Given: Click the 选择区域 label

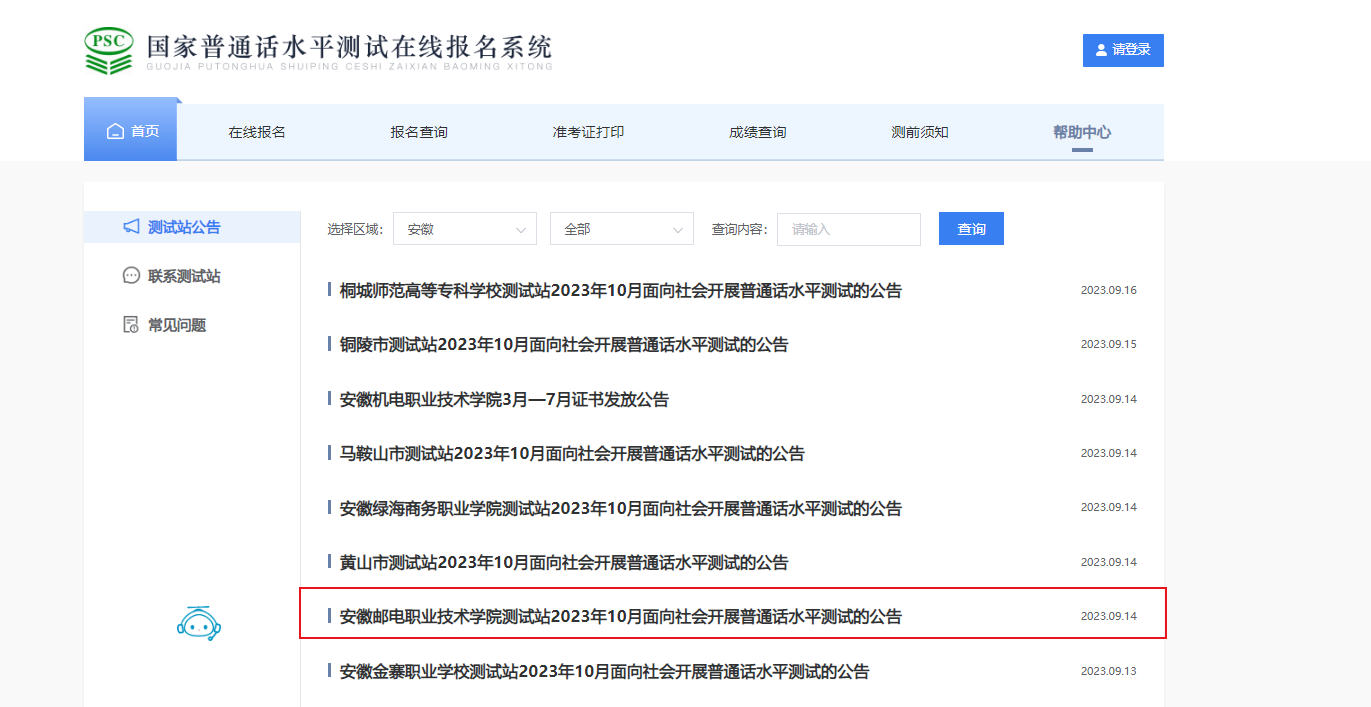Looking at the screenshot, I should [355, 229].
